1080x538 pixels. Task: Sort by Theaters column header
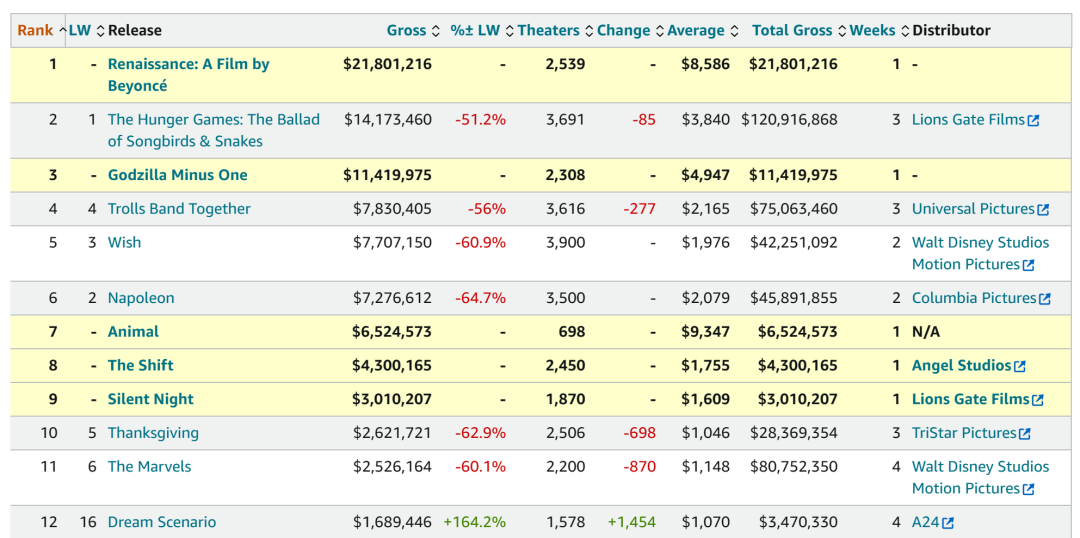(548, 31)
